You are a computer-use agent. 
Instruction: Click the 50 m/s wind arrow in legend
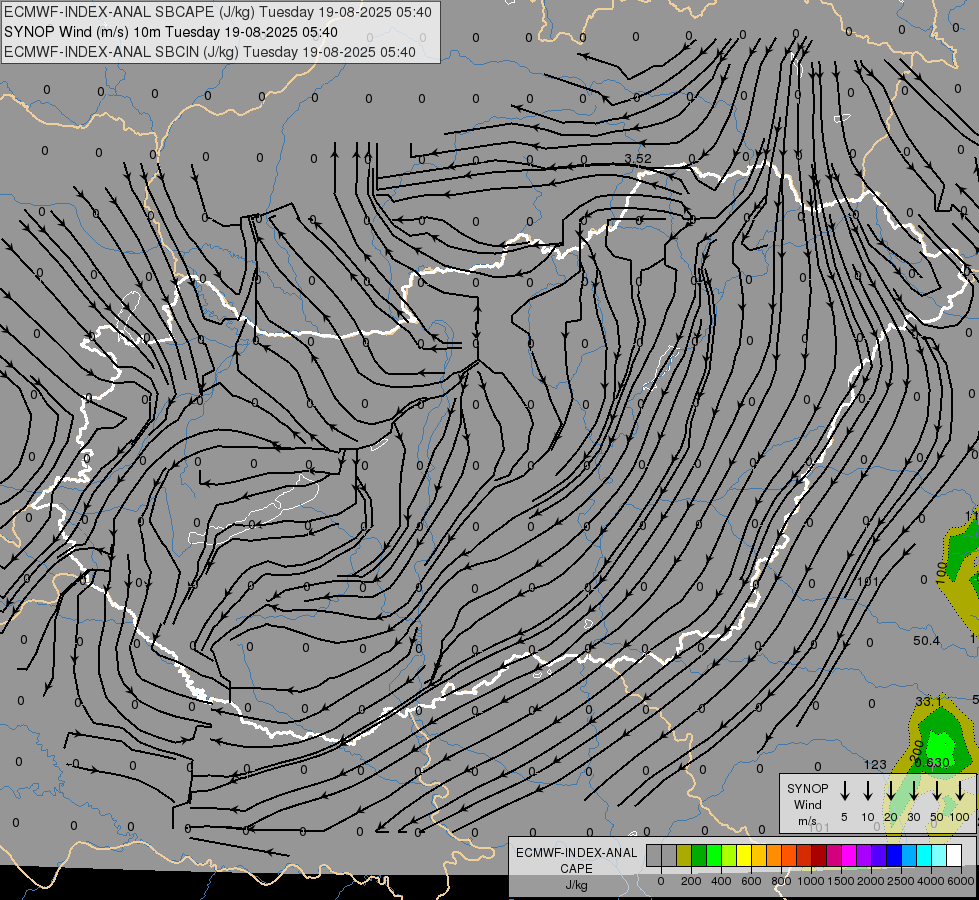[x=937, y=790]
